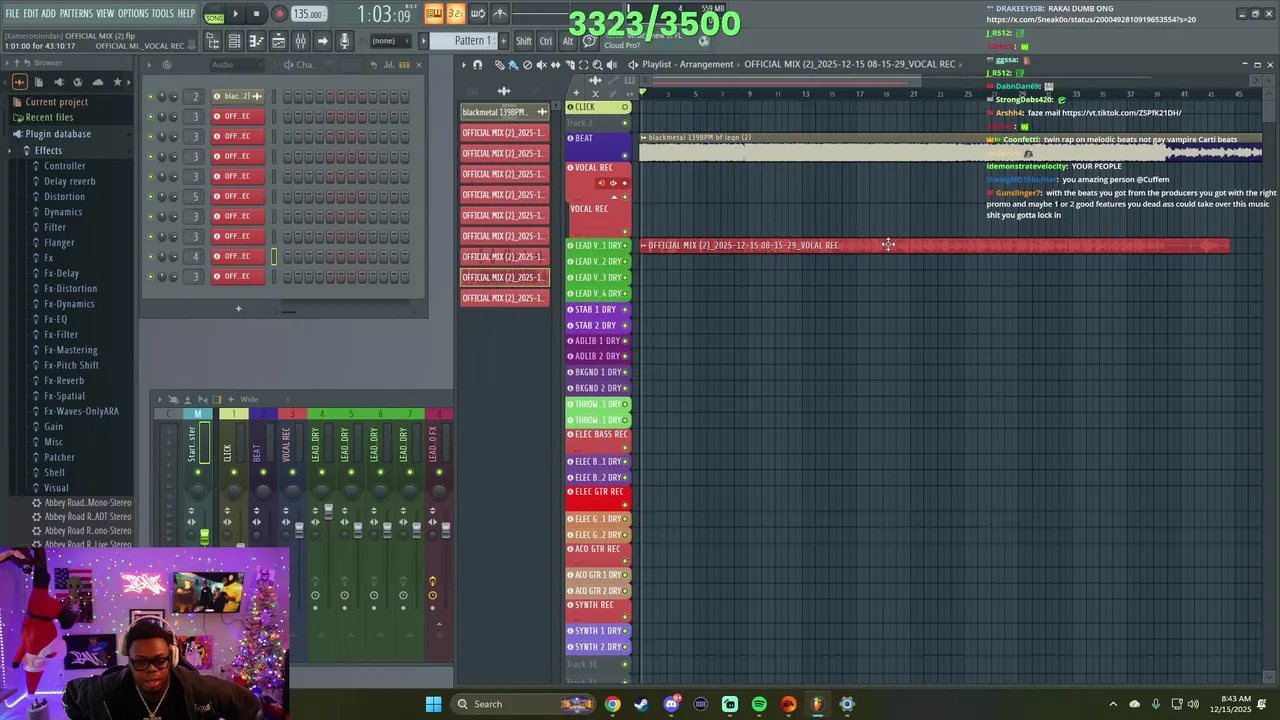Open Discord from the taskbar

(x=671, y=704)
